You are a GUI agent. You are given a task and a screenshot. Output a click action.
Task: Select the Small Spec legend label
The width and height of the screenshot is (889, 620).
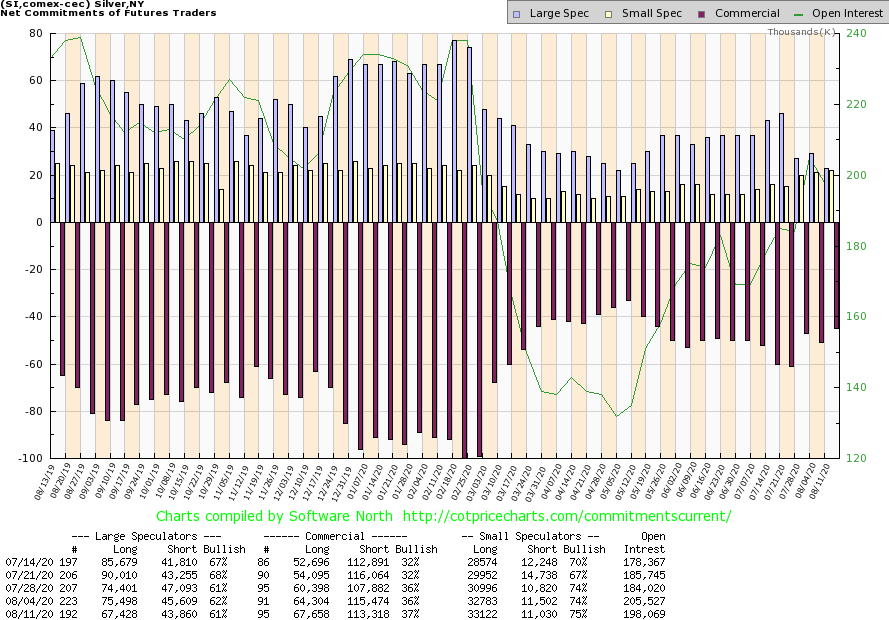click(x=651, y=14)
